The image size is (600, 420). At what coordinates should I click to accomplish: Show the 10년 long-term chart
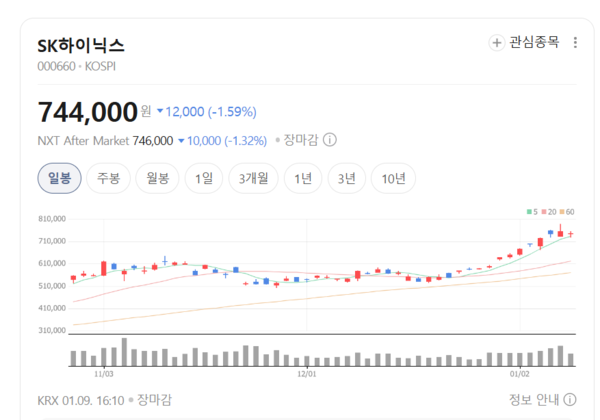point(393,179)
